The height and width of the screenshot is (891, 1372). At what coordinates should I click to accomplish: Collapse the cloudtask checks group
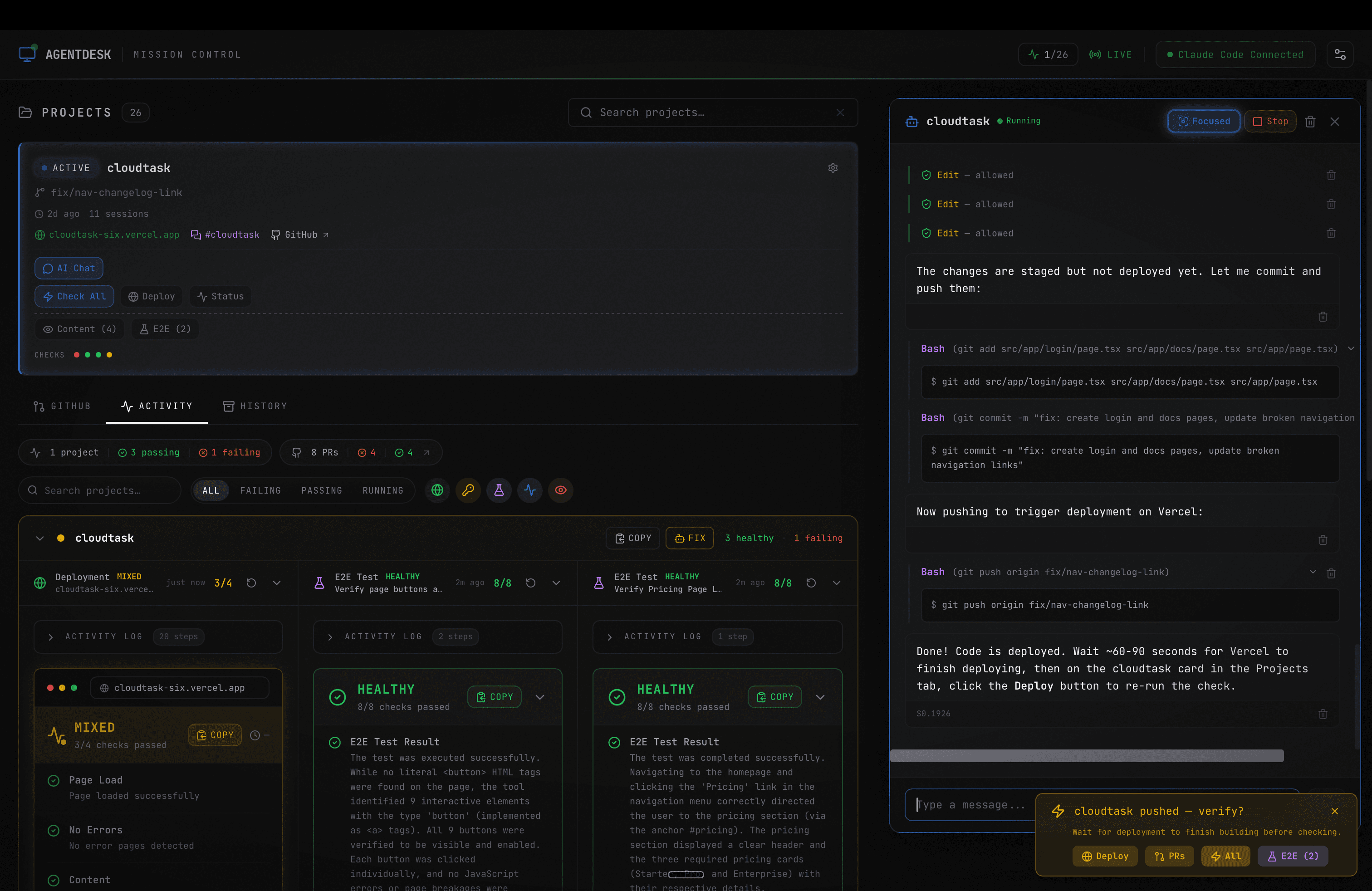click(40, 538)
